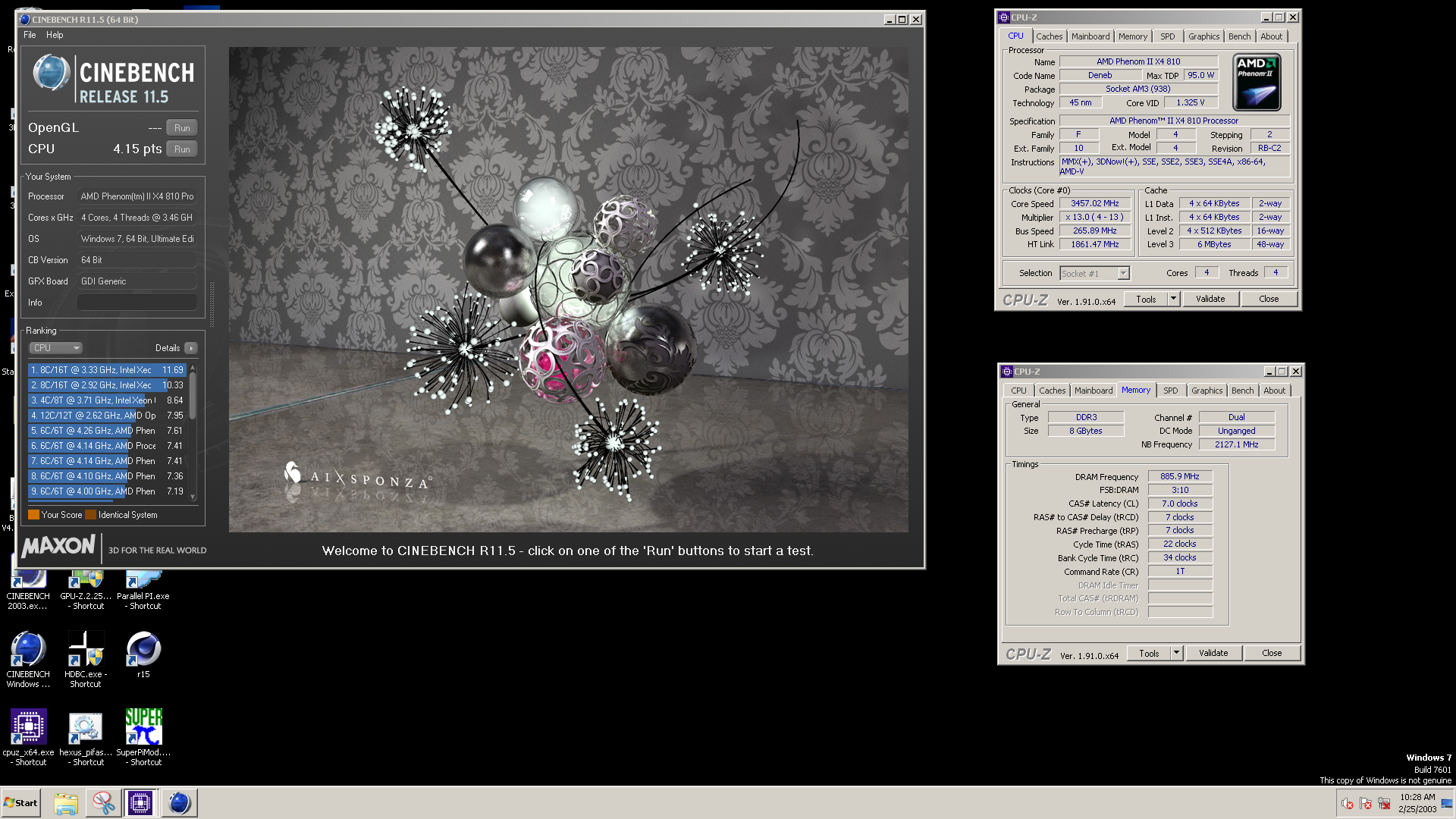Click the rendered Cinebench scene image
The image size is (1456, 819).
tap(569, 290)
